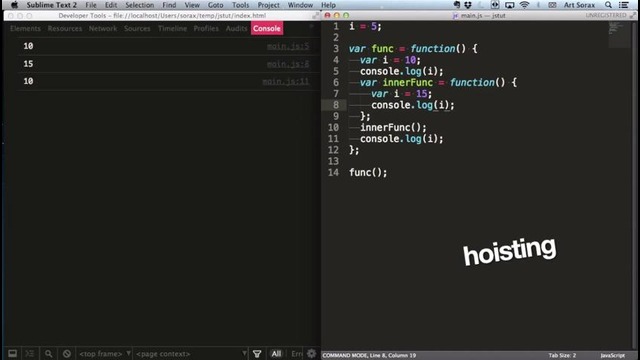640x360 pixels.
Task: Open the main.js:5 source link
Action: point(288,46)
